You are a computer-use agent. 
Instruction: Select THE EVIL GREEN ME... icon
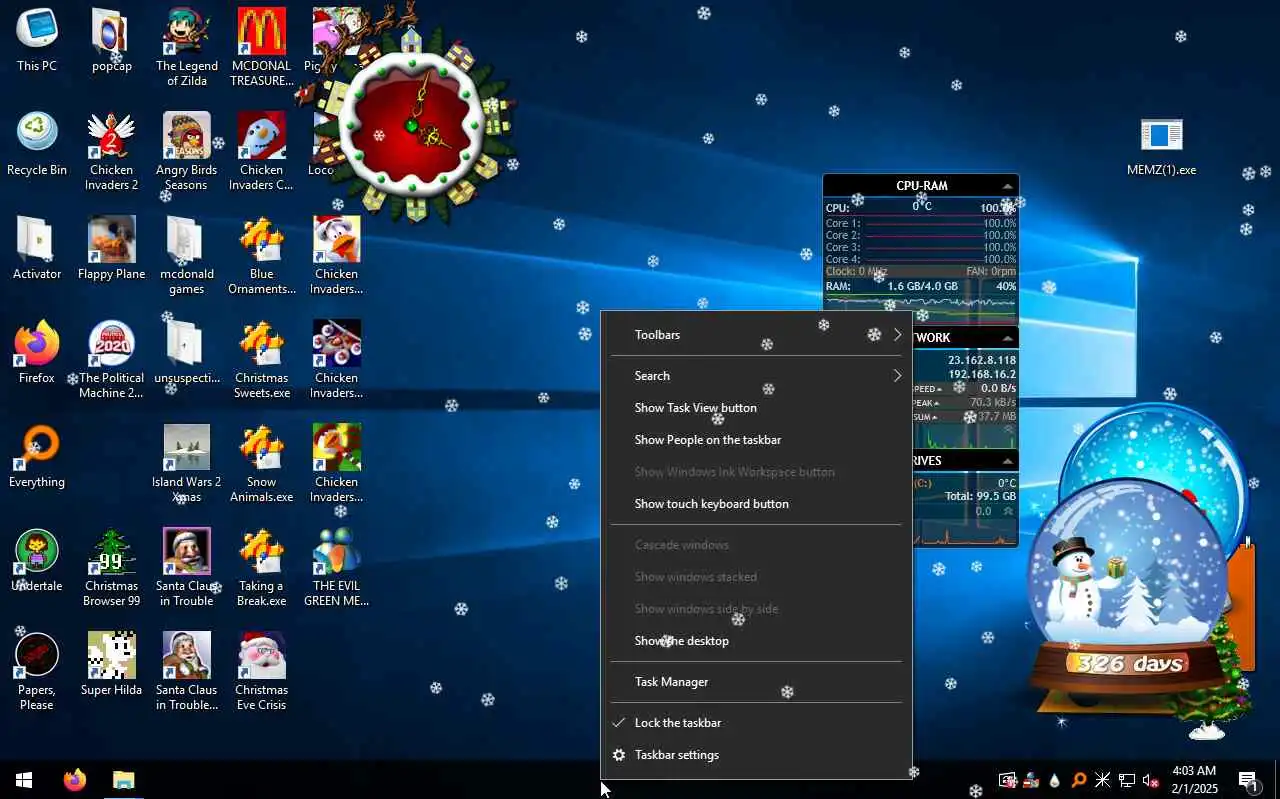click(x=336, y=567)
